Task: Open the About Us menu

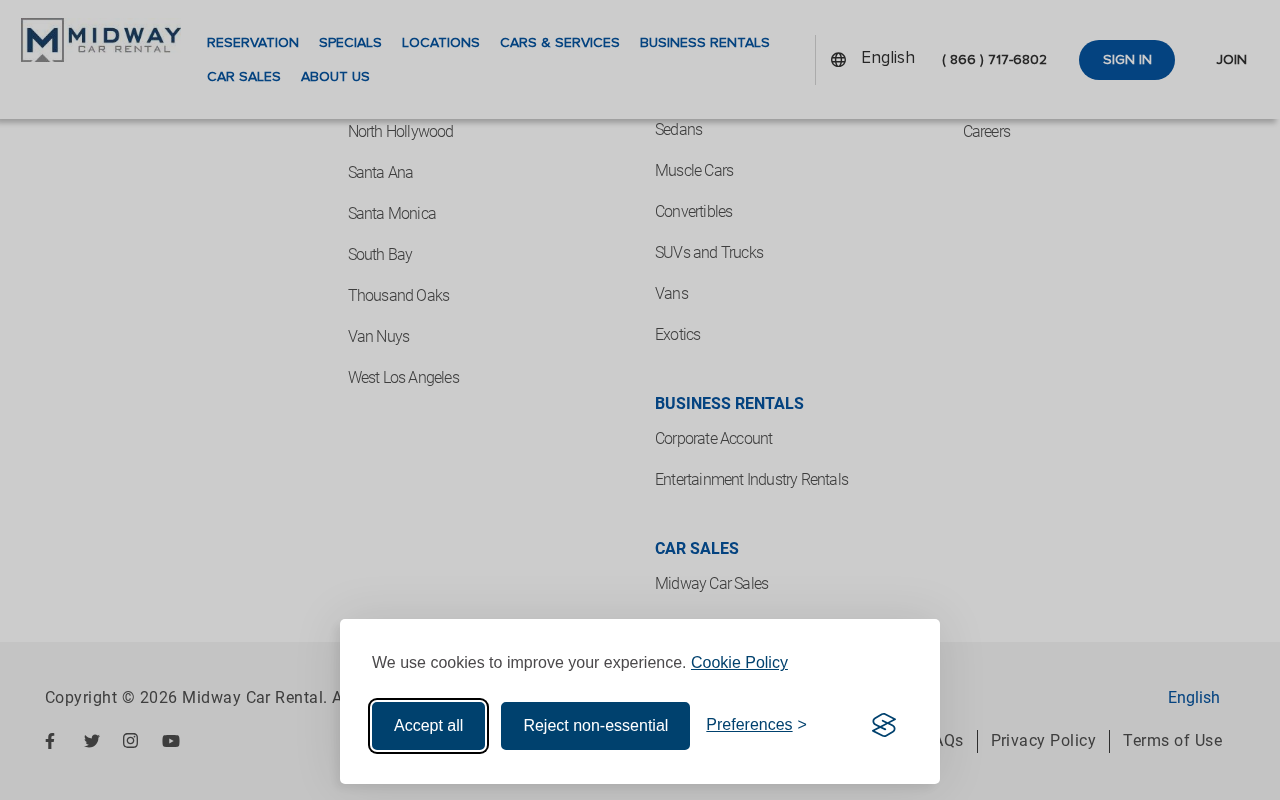Action: click(335, 77)
